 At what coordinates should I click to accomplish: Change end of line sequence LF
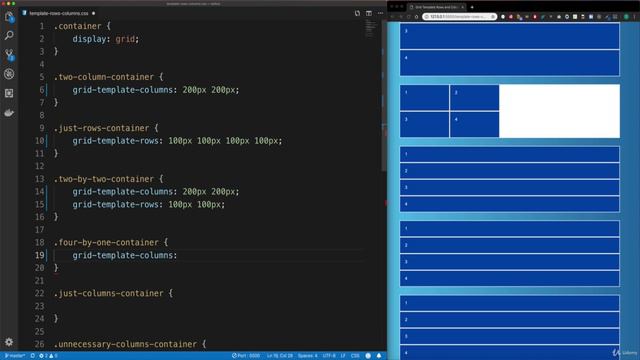click(x=343, y=356)
